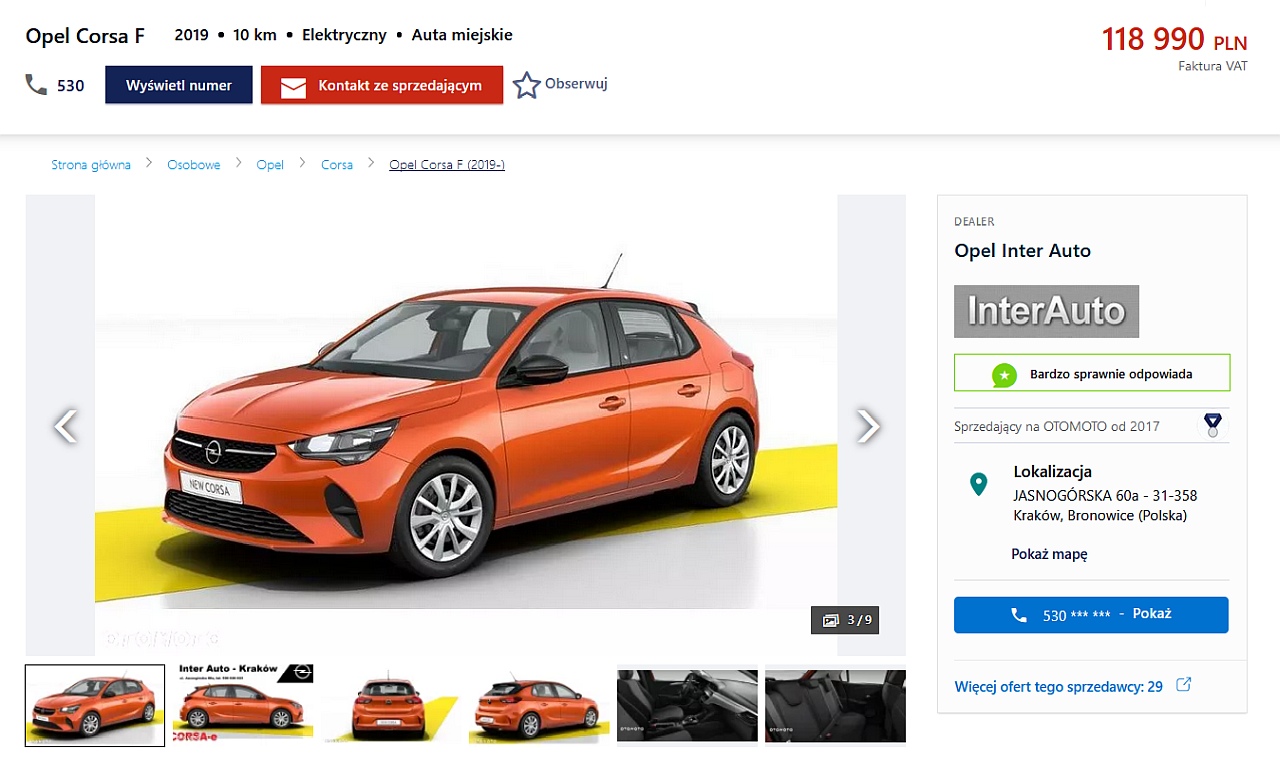Select dark front interior seats thumbnail
The height and width of the screenshot is (769, 1280).
pos(687,705)
